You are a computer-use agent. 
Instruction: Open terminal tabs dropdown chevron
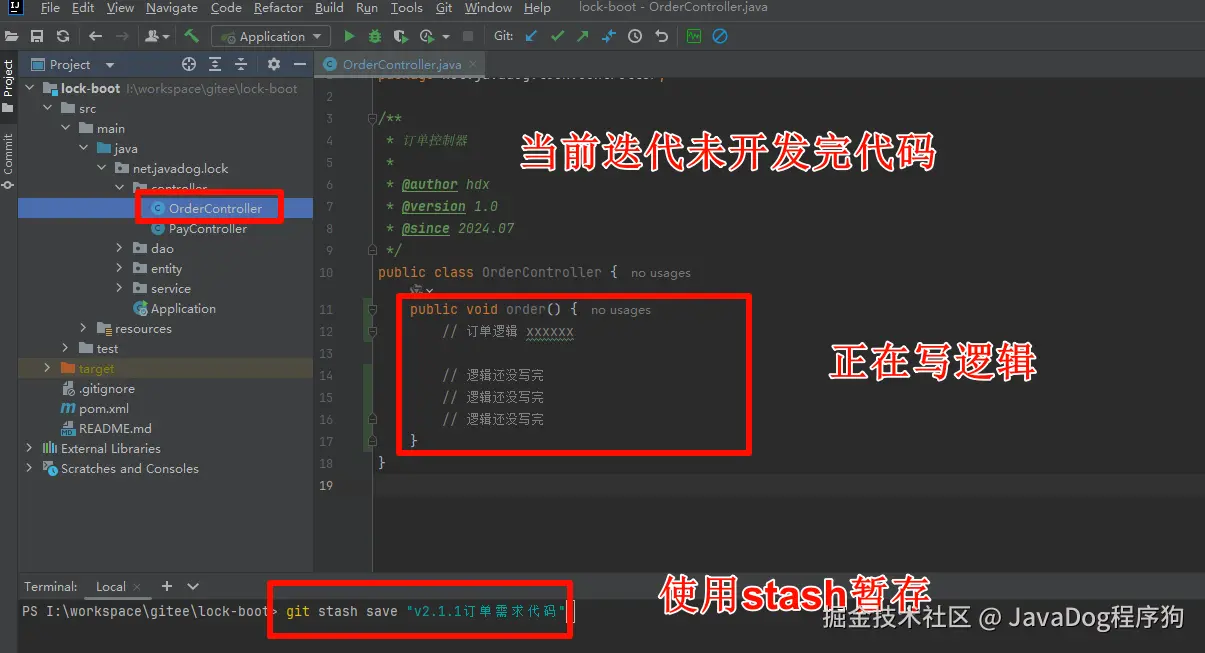193,586
